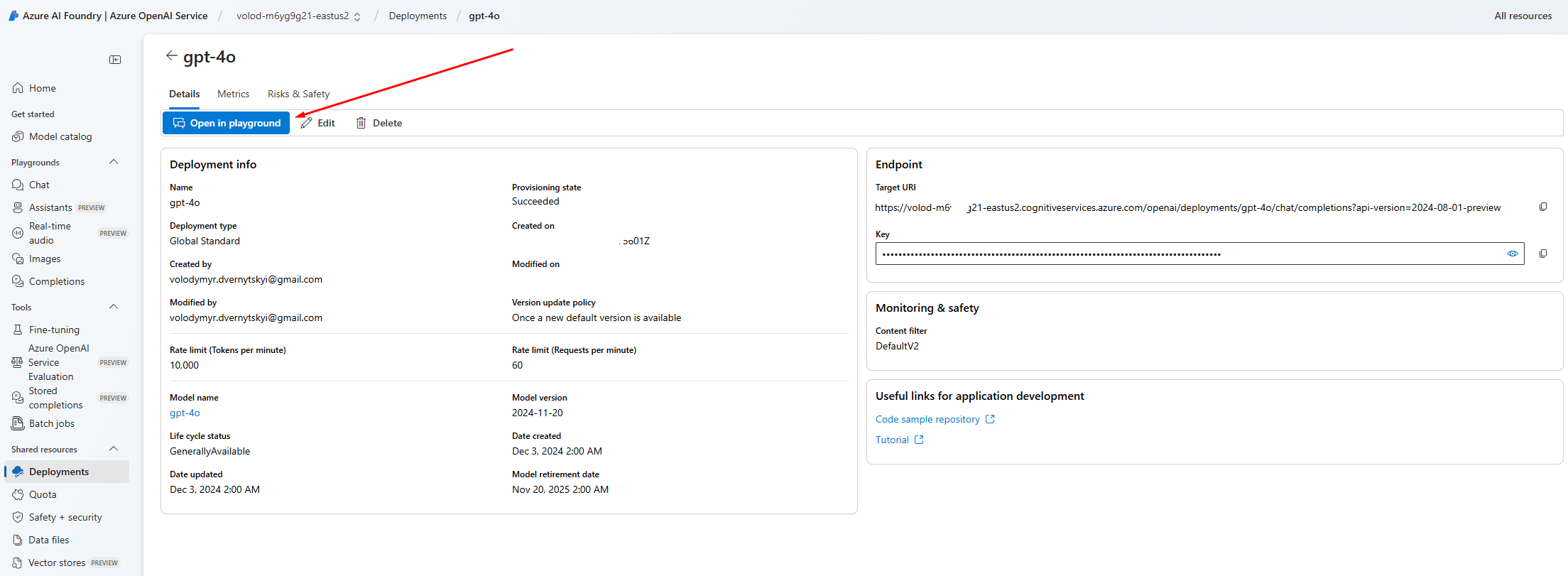Click Deployments in the breadcrumb
This screenshot has width=1568, height=576.
(x=418, y=16)
